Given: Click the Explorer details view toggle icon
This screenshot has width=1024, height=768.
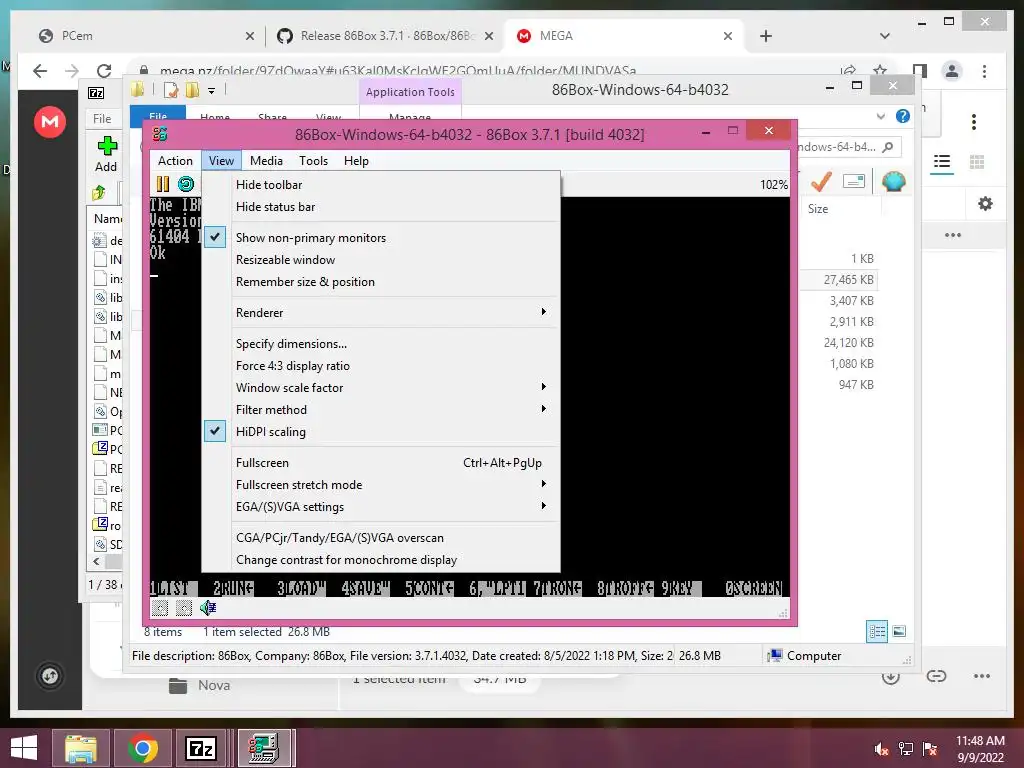Looking at the screenshot, I should pyautogui.click(x=877, y=632).
